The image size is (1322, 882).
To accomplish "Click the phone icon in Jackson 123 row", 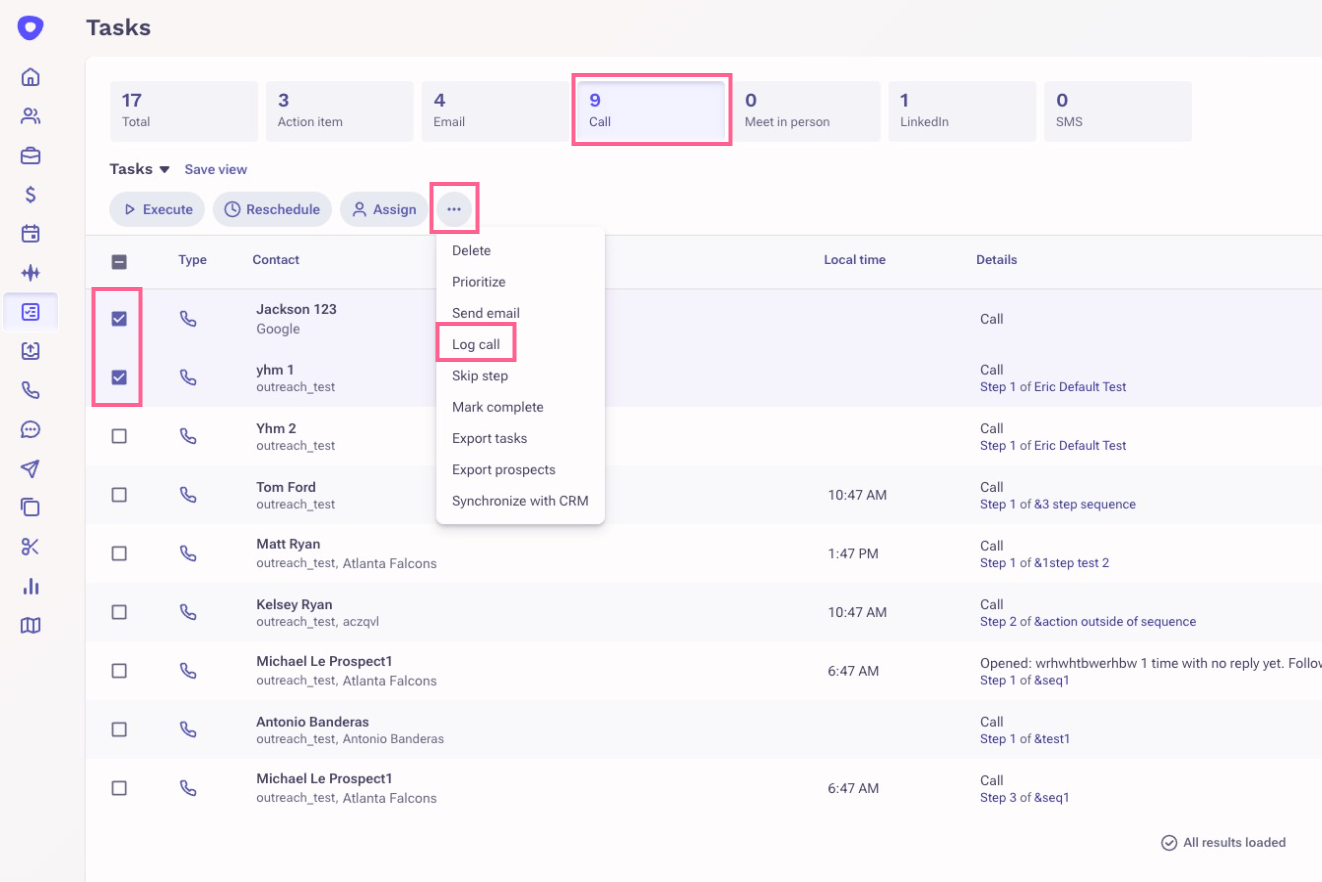I will (188, 318).
